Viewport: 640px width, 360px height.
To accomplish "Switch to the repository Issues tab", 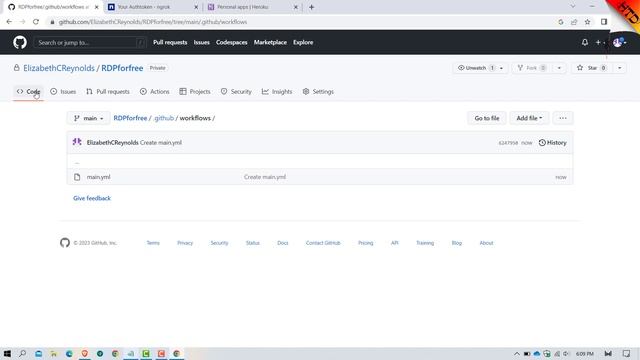I will [63, 91].
